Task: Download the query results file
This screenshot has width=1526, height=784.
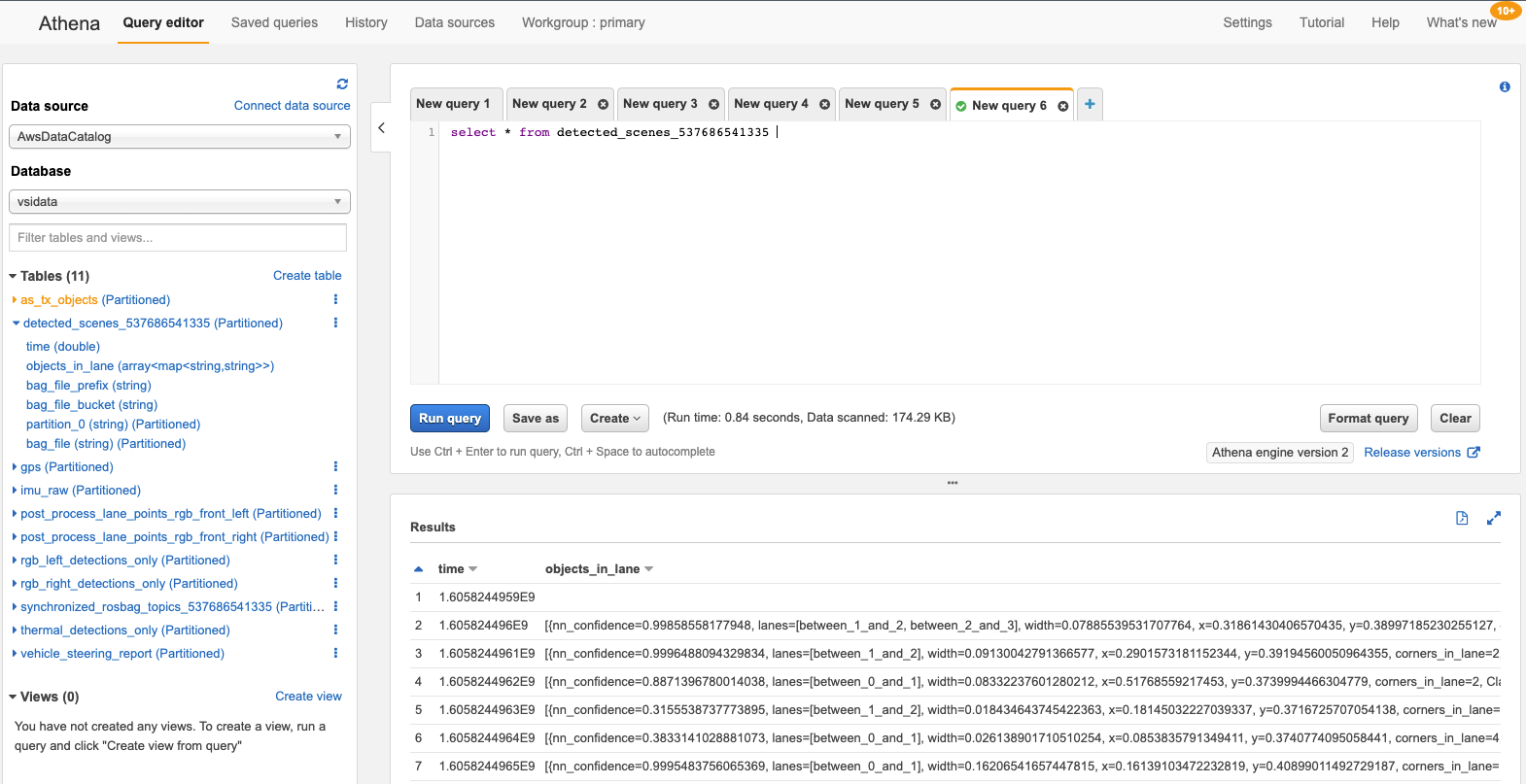Action: click(x=1462, y=518)
